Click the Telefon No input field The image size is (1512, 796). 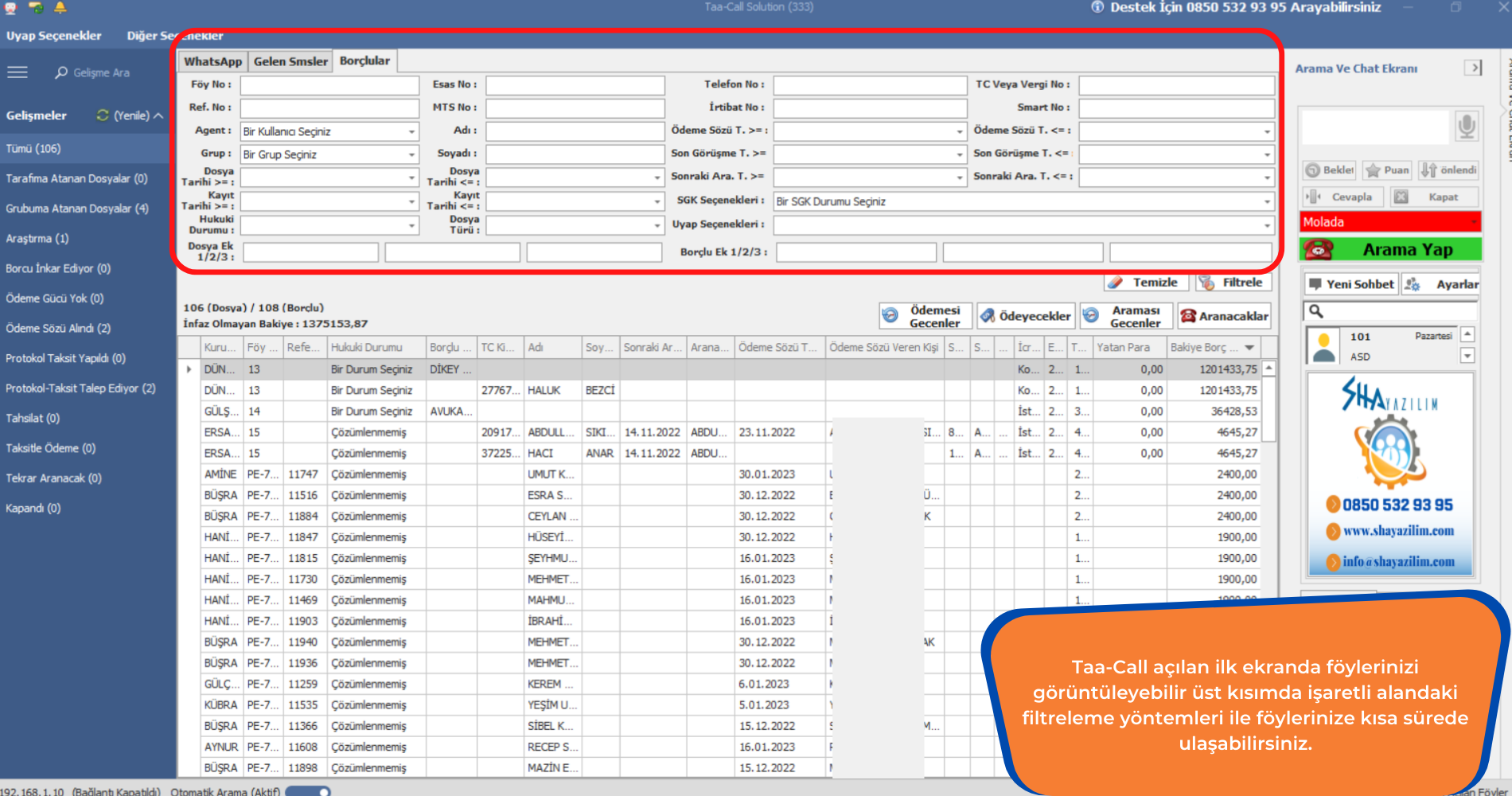[x=870, y=85]
